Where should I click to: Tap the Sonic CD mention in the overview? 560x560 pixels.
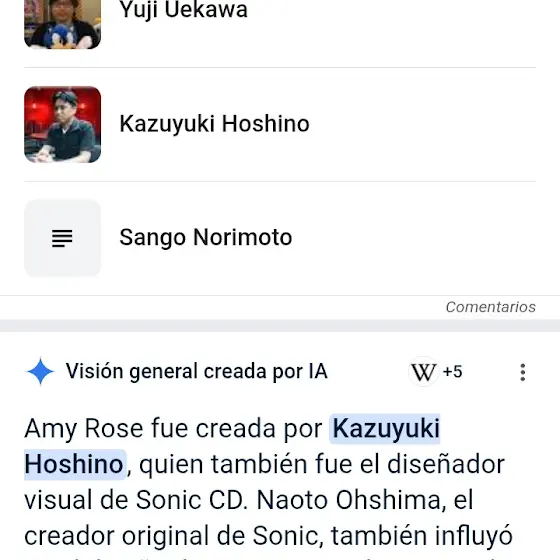click(191, 500)
